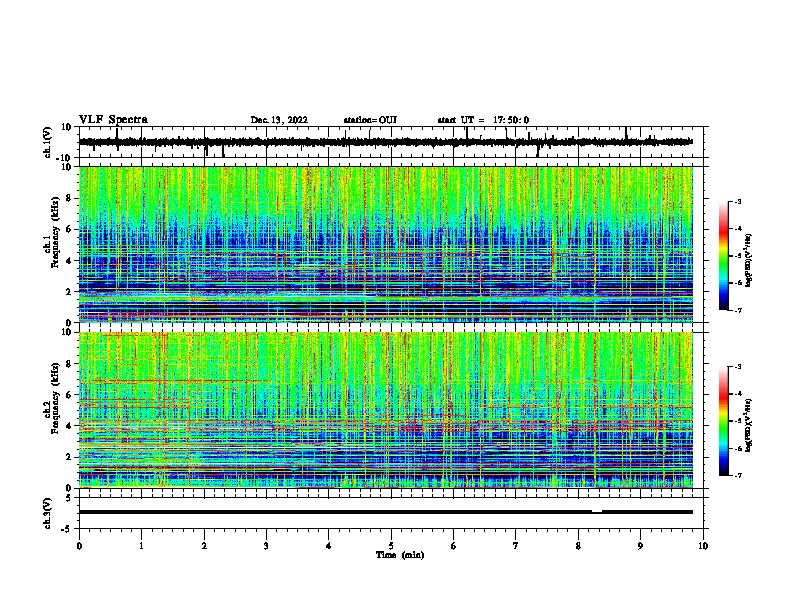792x612 pixels.
Task: Click inside the ch.2 spectrogram panel
Action: pyautogui.click(x=386, y=410)
